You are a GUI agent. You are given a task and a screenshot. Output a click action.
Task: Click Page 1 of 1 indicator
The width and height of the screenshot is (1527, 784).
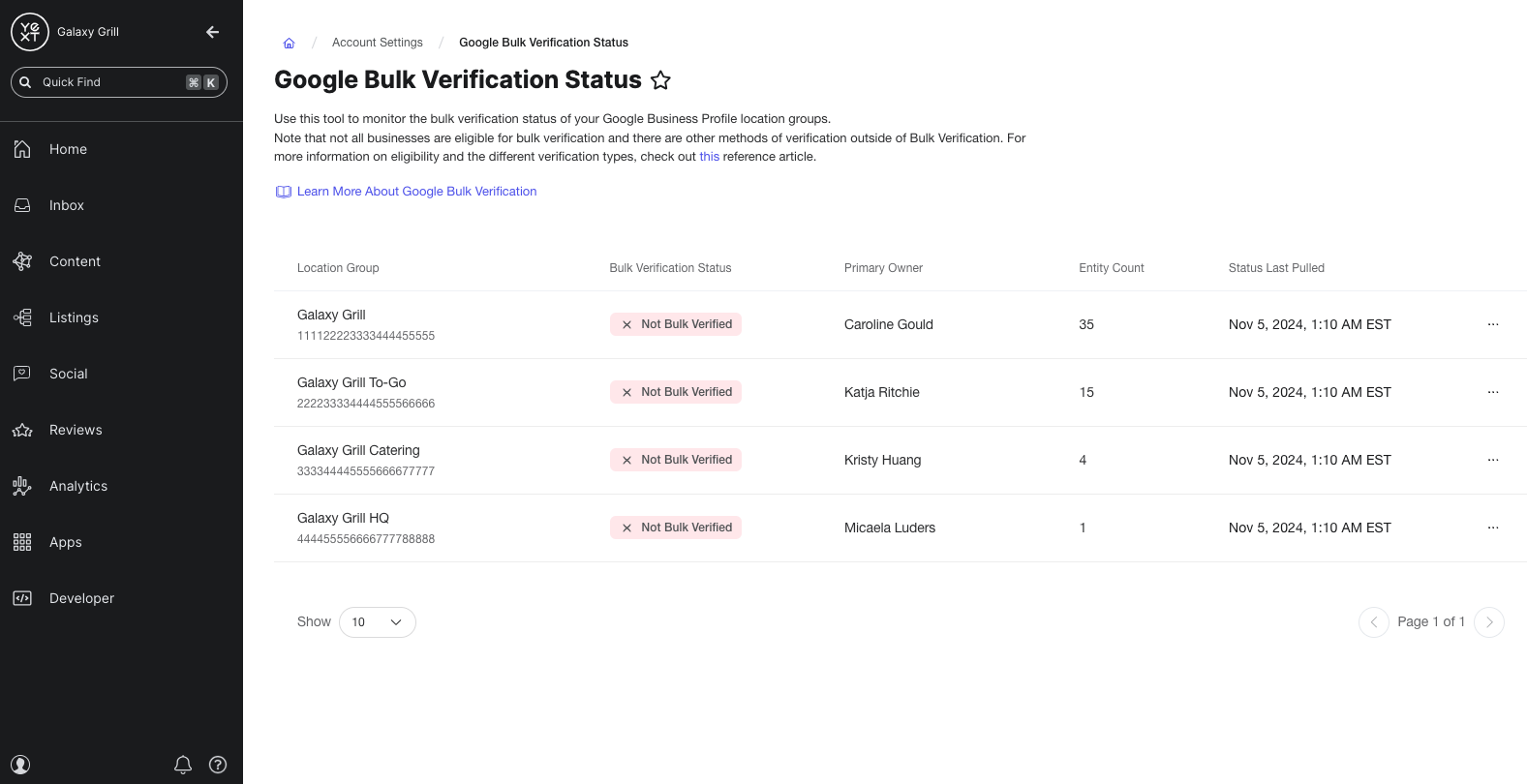(1431, 621)
